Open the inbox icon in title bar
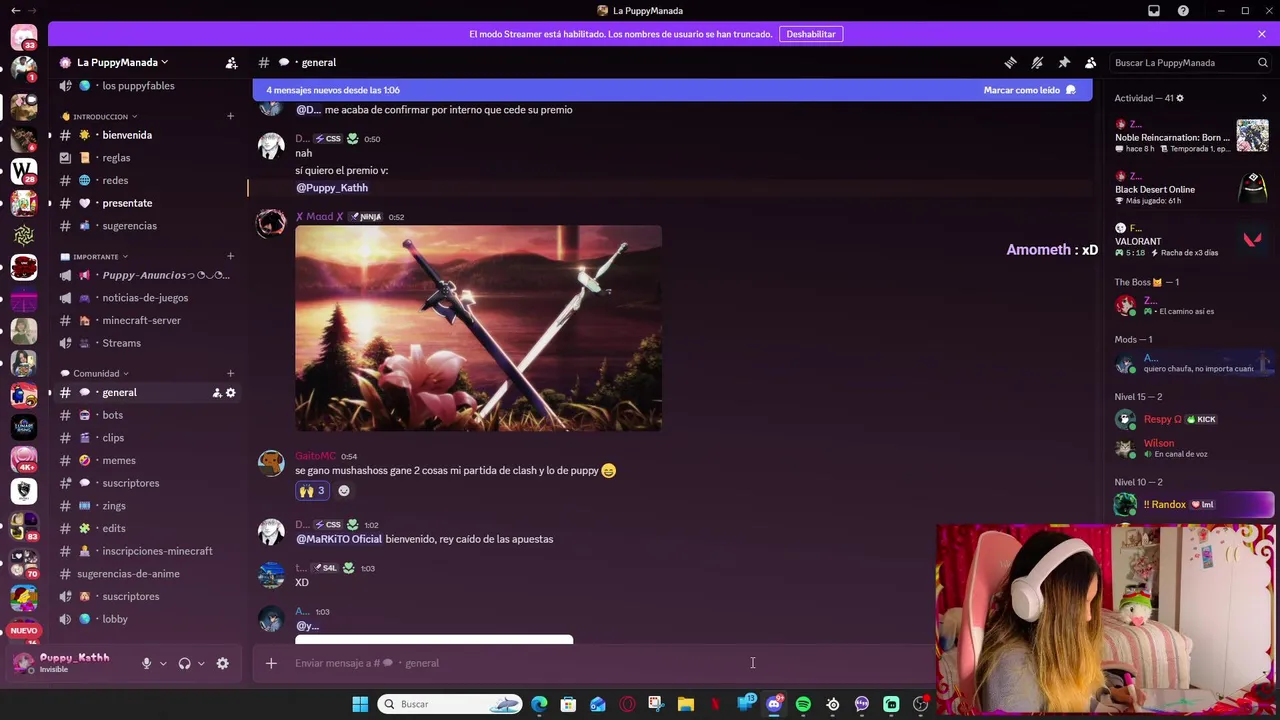Viewport: 1280px width, 720px height. (1154, 10)
